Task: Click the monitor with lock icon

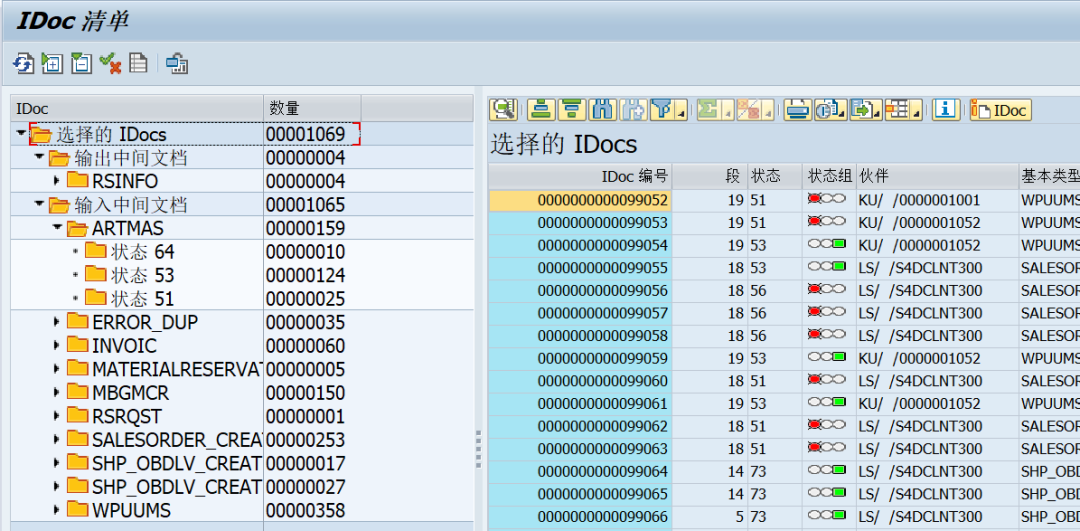Action: tap(177, 64)
